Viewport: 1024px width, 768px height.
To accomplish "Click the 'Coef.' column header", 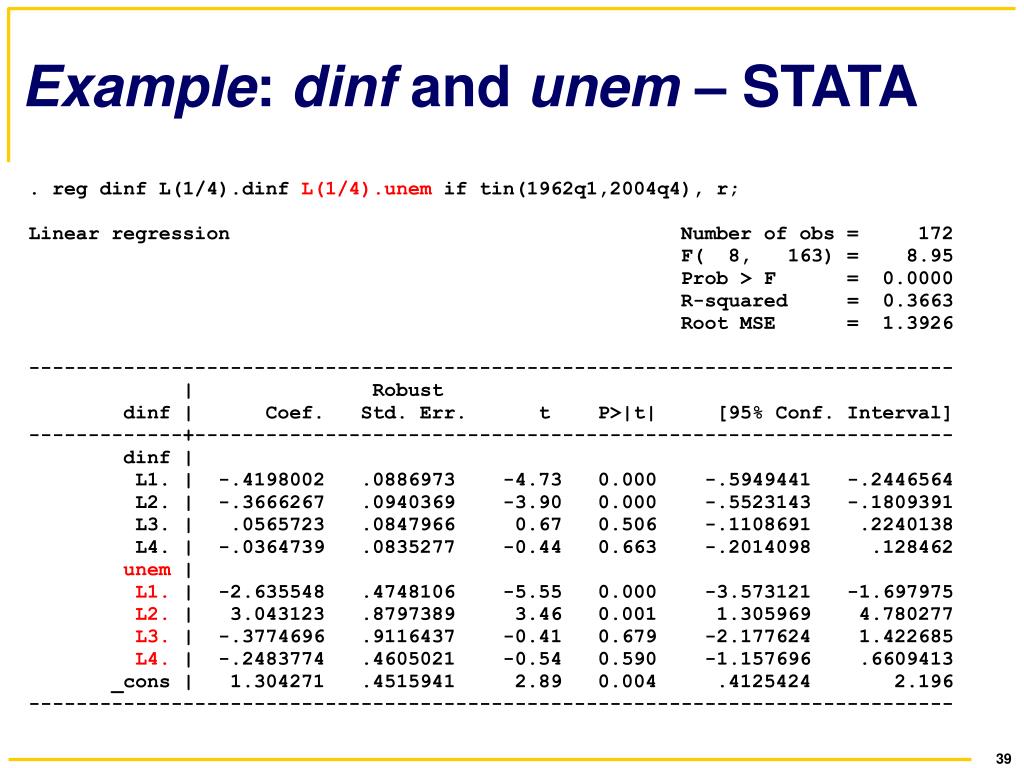I will click(294, 413).
